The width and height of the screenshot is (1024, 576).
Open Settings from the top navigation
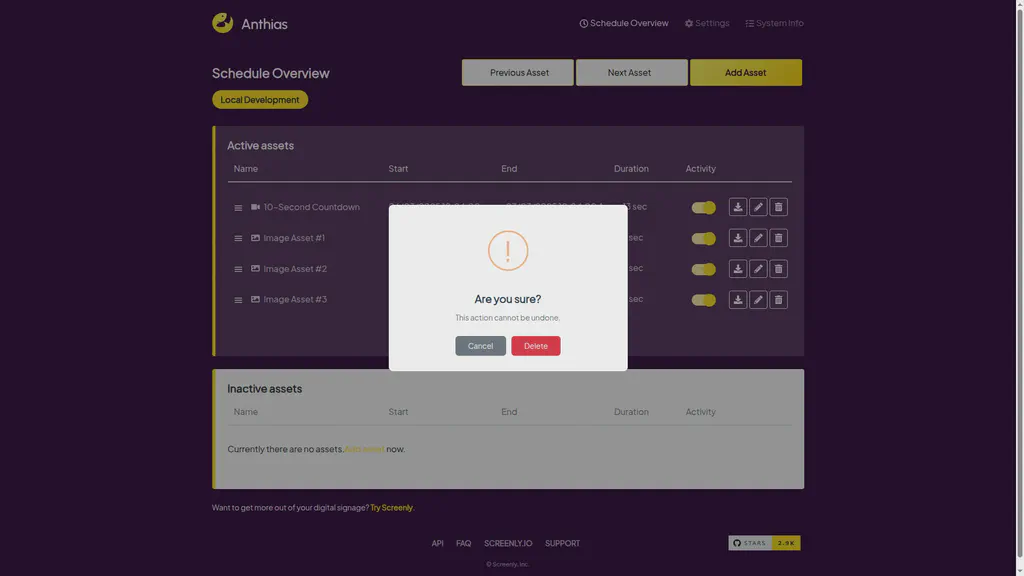pos(707,22)
